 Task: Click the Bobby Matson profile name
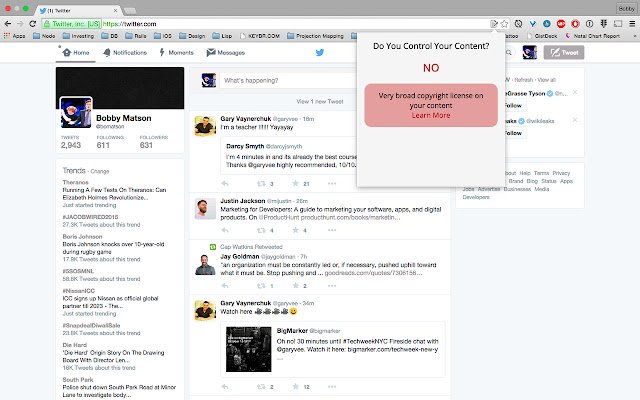[x=124, y=118]
